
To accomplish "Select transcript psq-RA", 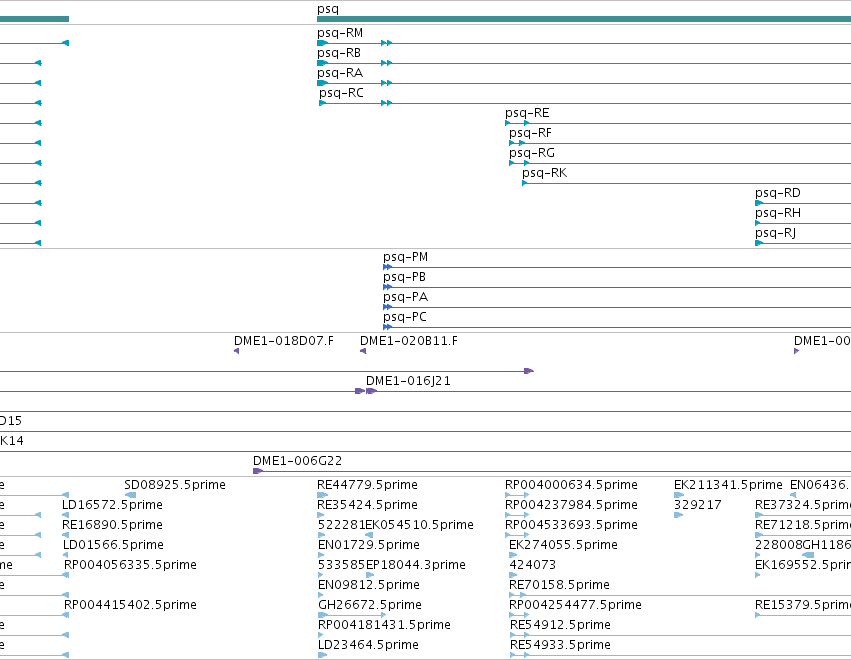I will click(x=340, y=73).
